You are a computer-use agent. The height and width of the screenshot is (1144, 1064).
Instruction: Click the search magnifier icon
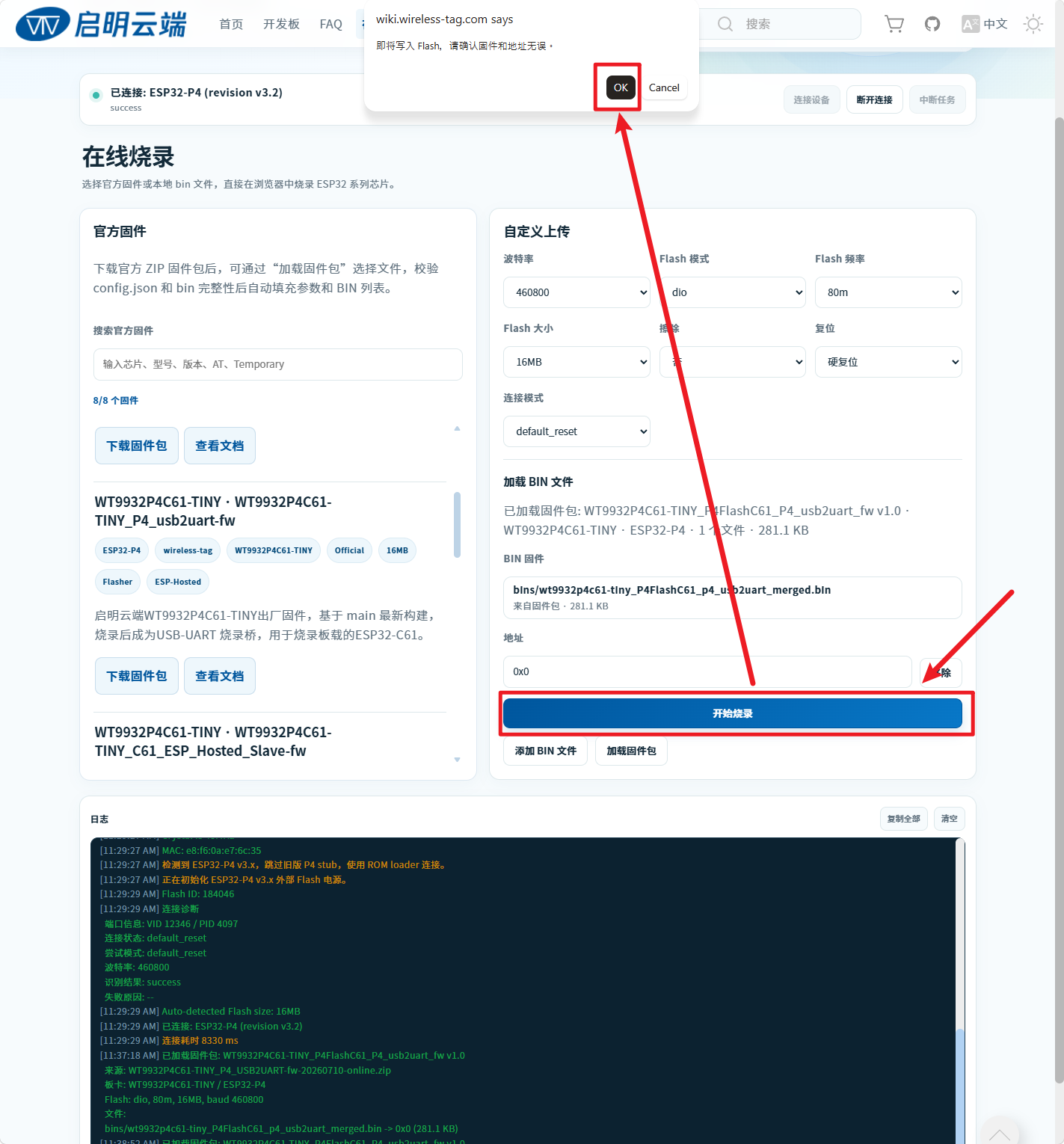click(725, 24)
